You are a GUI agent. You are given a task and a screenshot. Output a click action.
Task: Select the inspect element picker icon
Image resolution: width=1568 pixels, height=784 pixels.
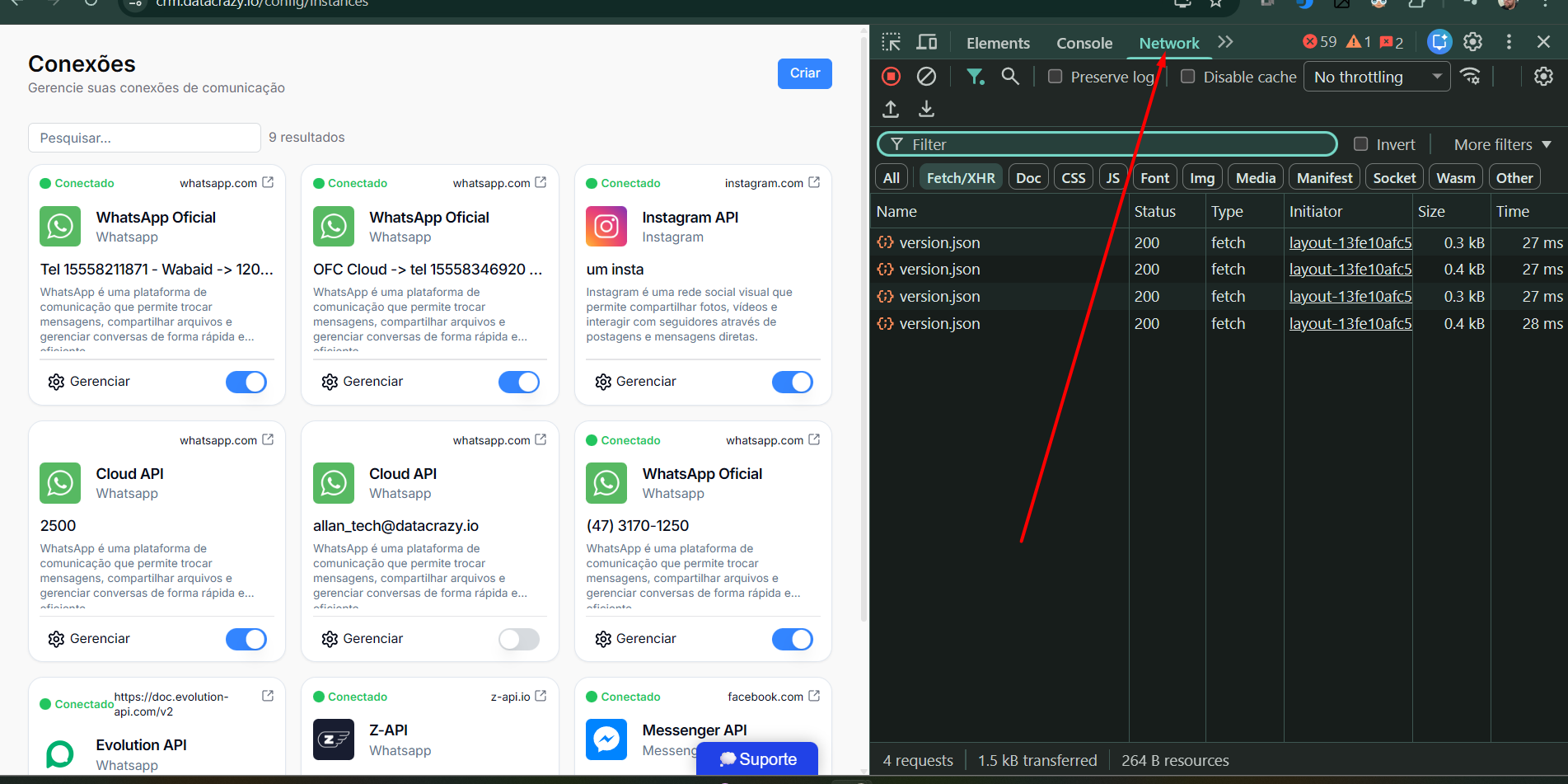point(891,42)
